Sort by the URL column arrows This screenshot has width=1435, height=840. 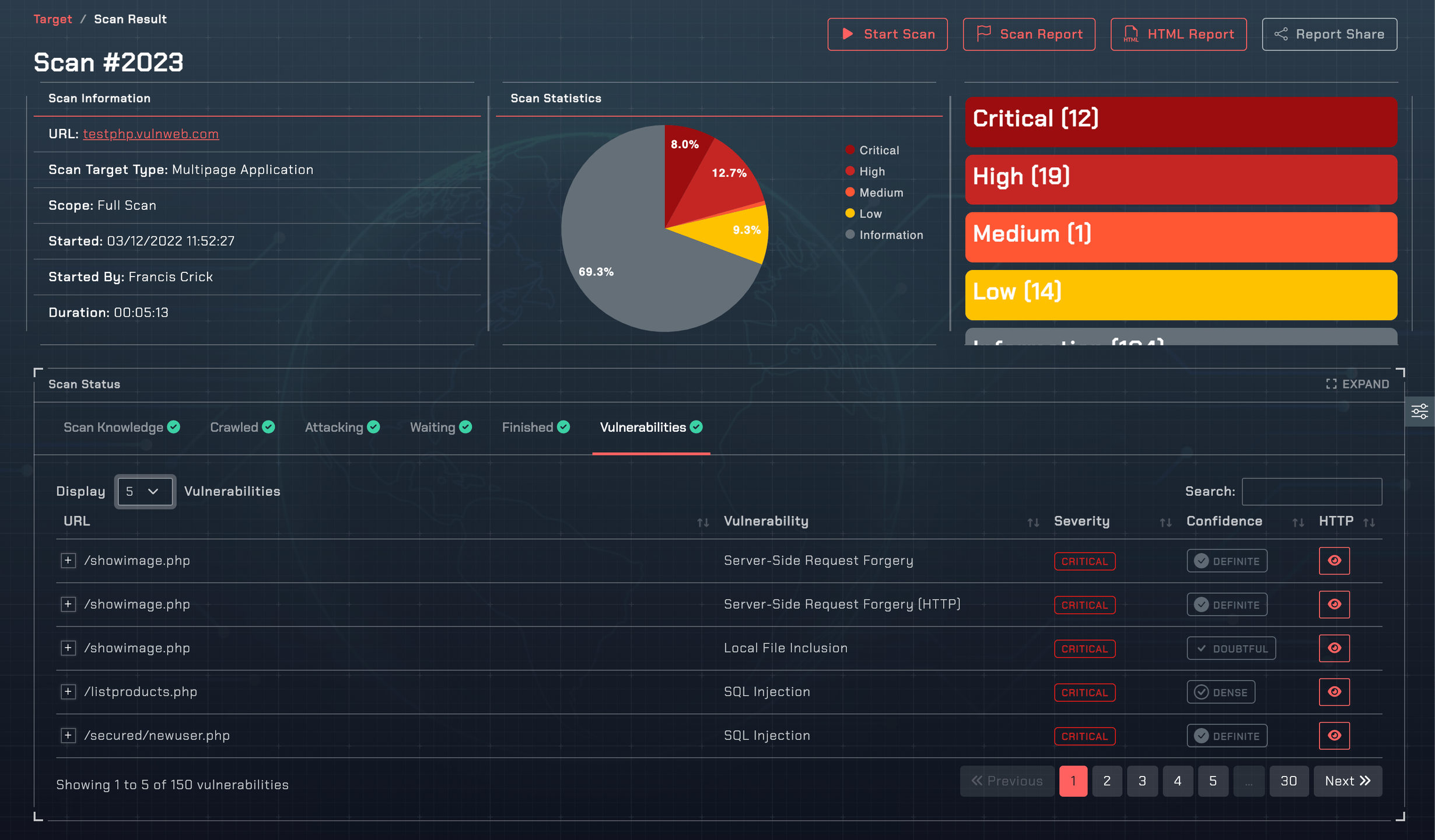(x=703, y=523)
